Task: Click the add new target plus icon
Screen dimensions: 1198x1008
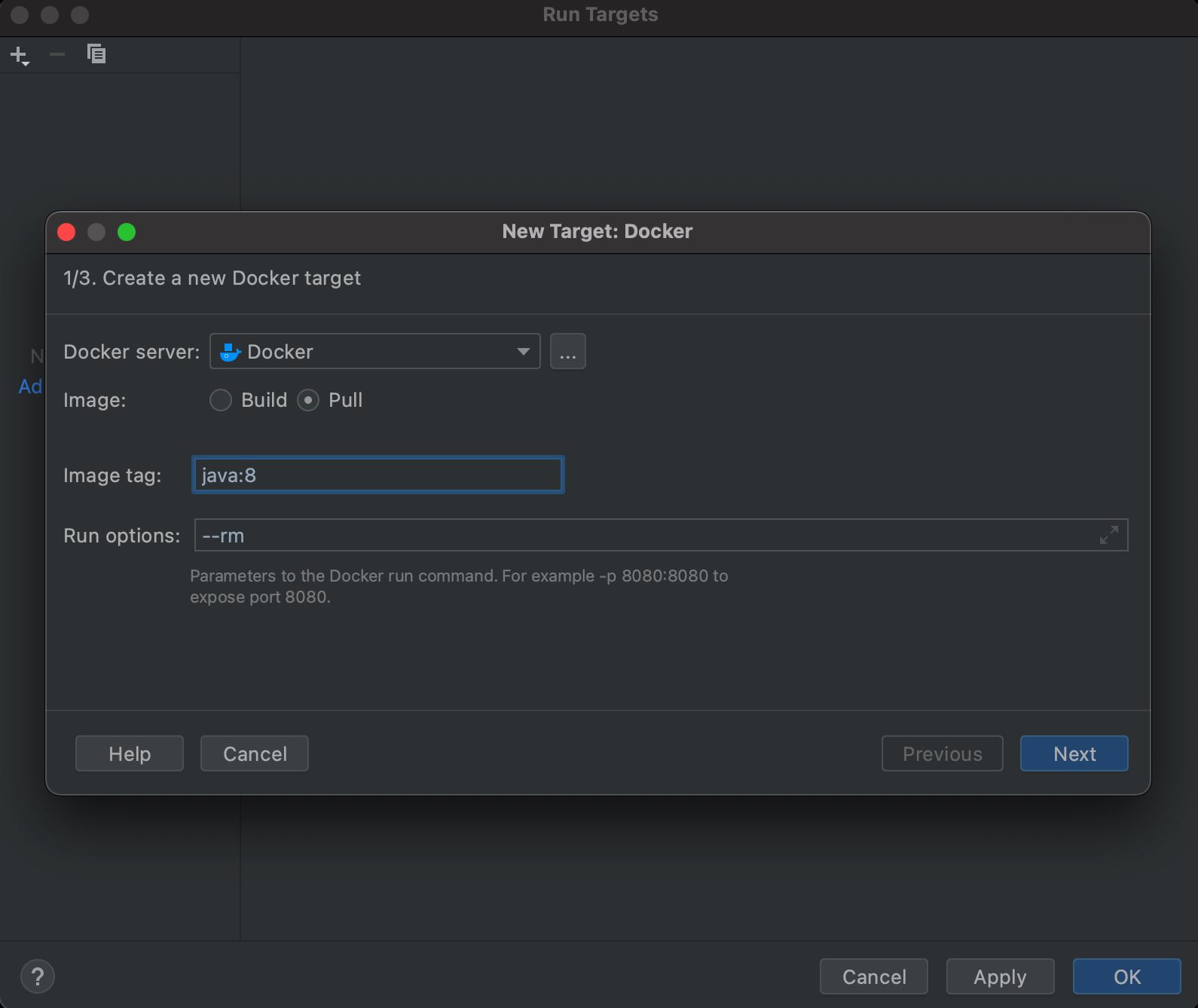Action: 19,55
